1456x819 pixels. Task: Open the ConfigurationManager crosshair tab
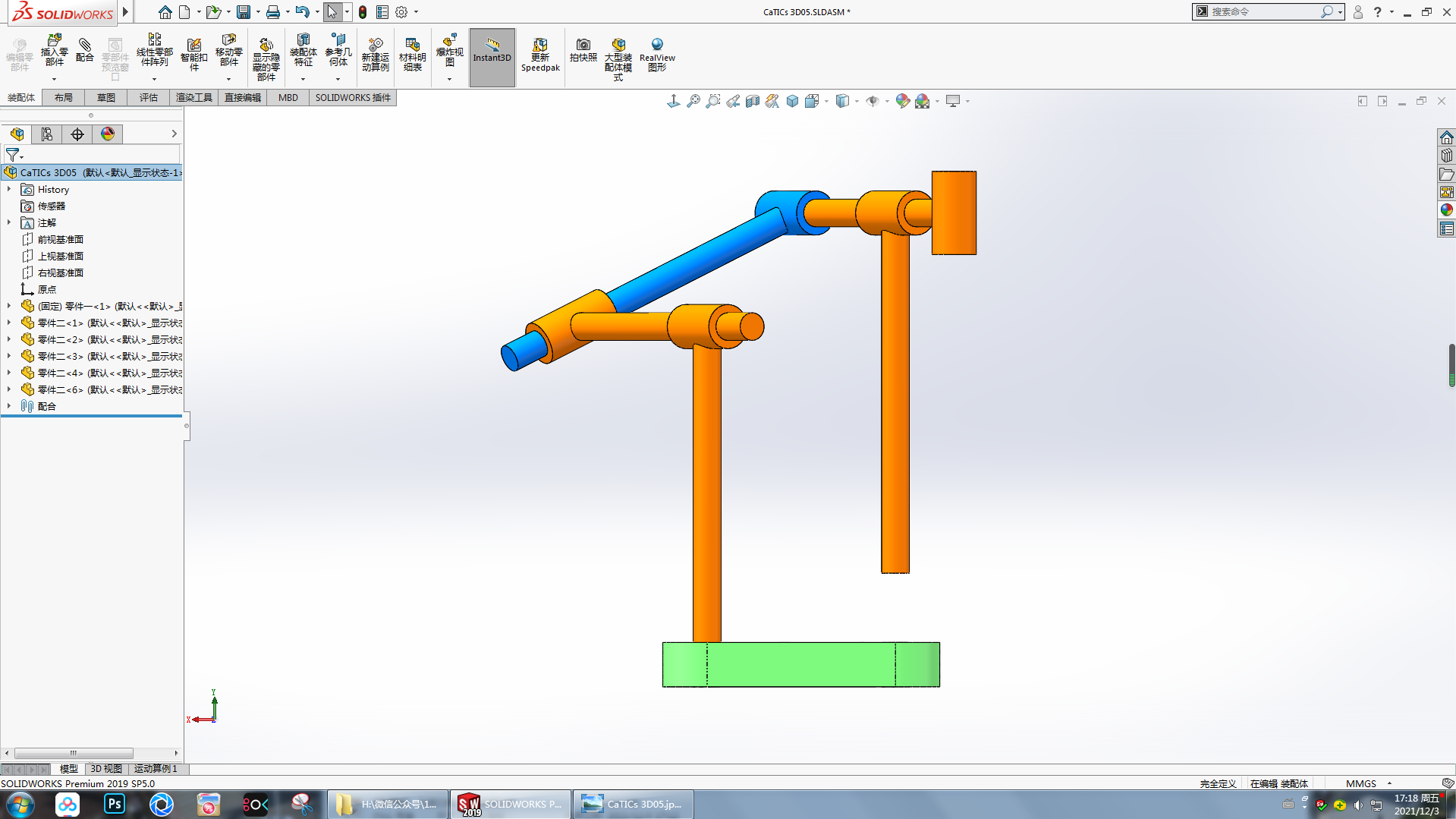tap(77, 134)
